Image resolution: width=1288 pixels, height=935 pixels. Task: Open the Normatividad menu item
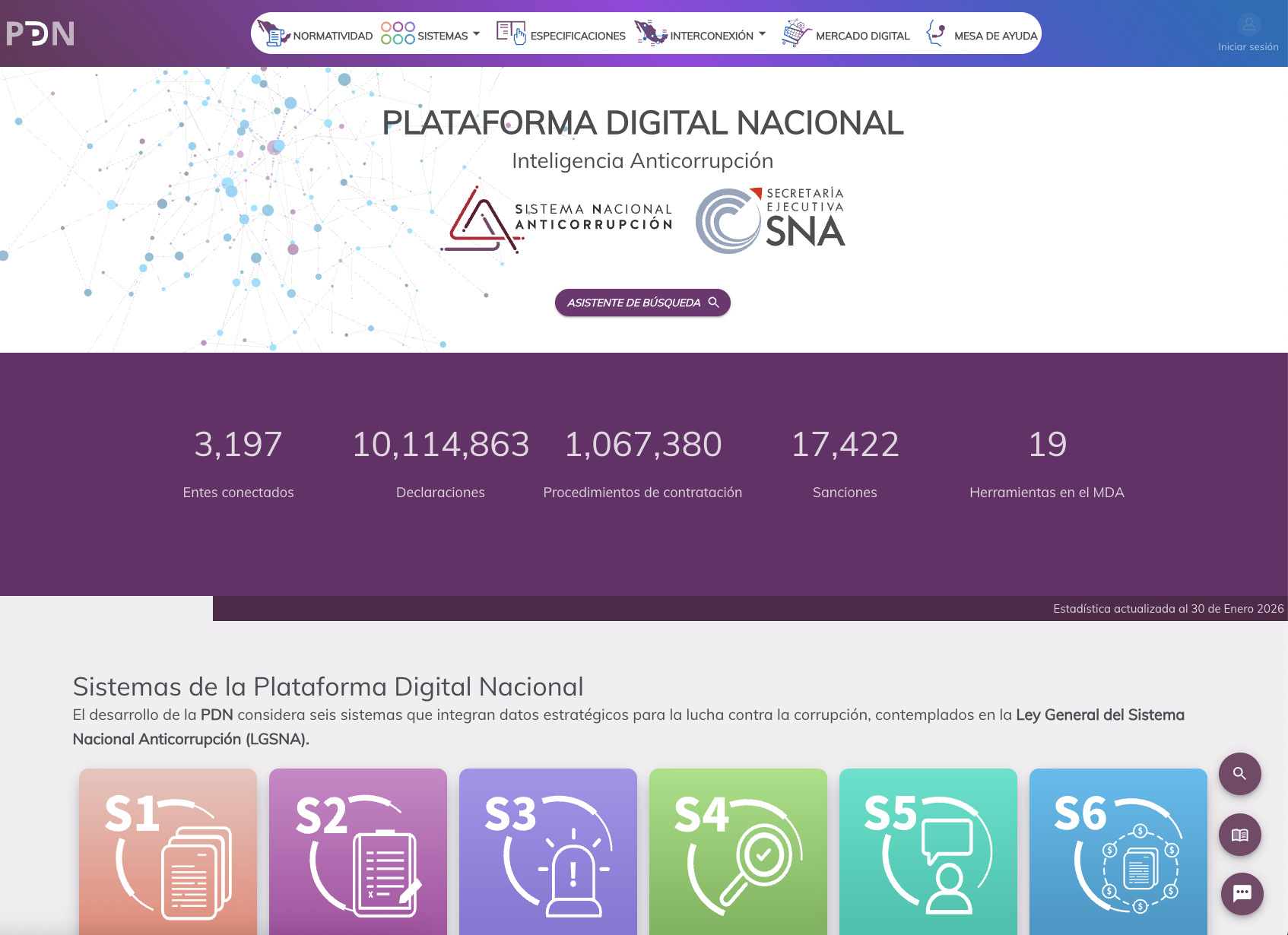click(x=316, y=35)
